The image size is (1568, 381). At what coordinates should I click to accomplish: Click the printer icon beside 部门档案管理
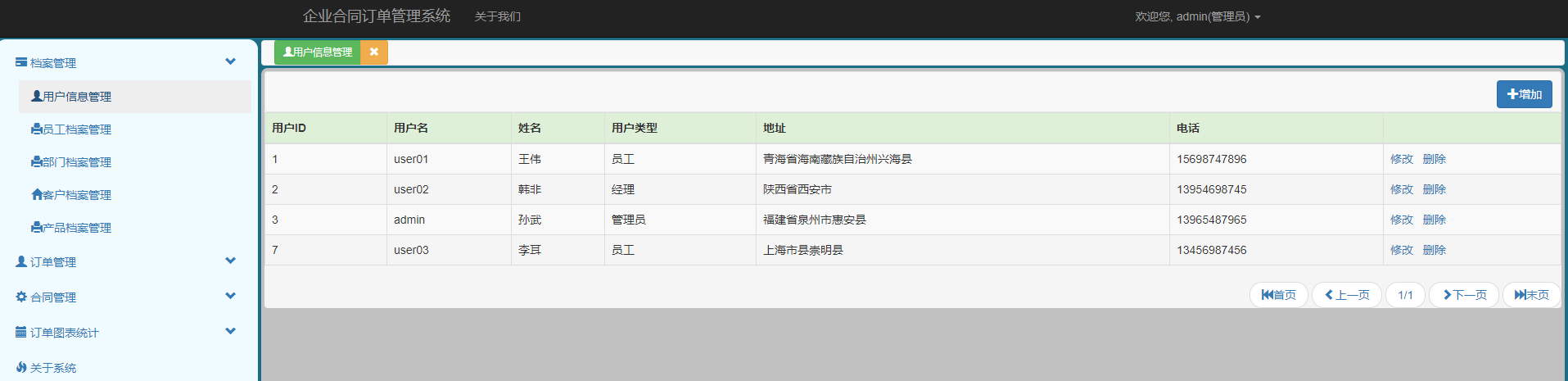pos(37,161)
